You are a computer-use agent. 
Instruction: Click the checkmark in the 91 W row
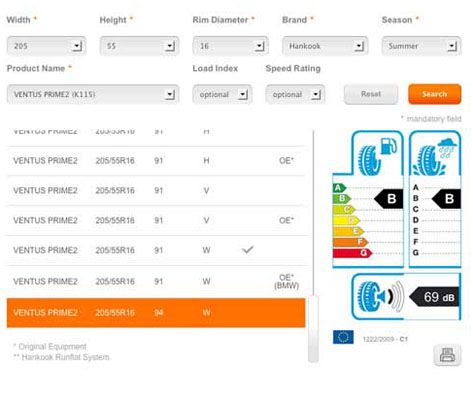[247, 250]
